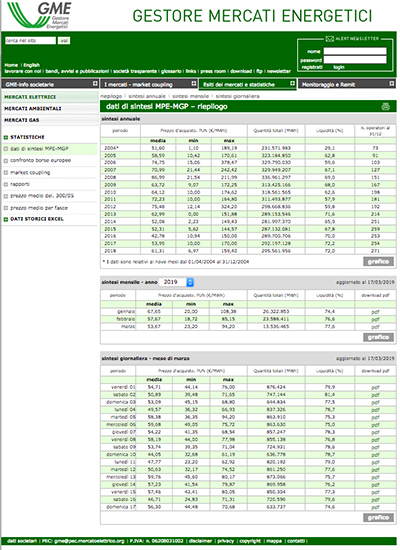This screenshot has width=400, height=550.
Task: Open disclaimer footer link
Action: [200, 541]
